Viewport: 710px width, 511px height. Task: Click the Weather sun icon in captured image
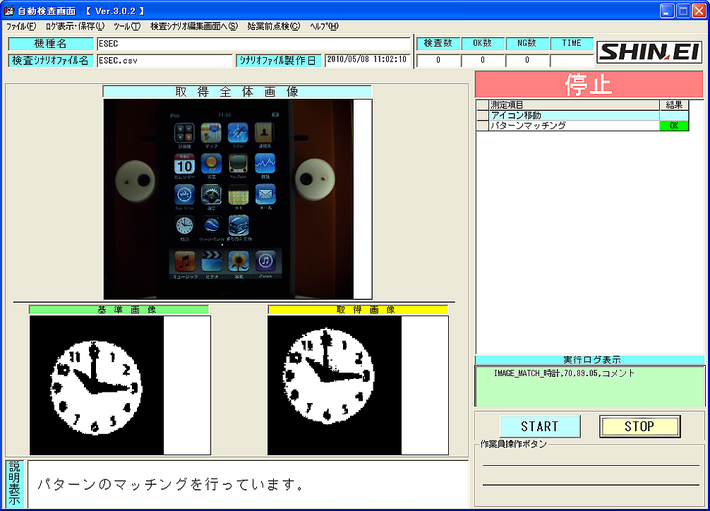[211, 164]
